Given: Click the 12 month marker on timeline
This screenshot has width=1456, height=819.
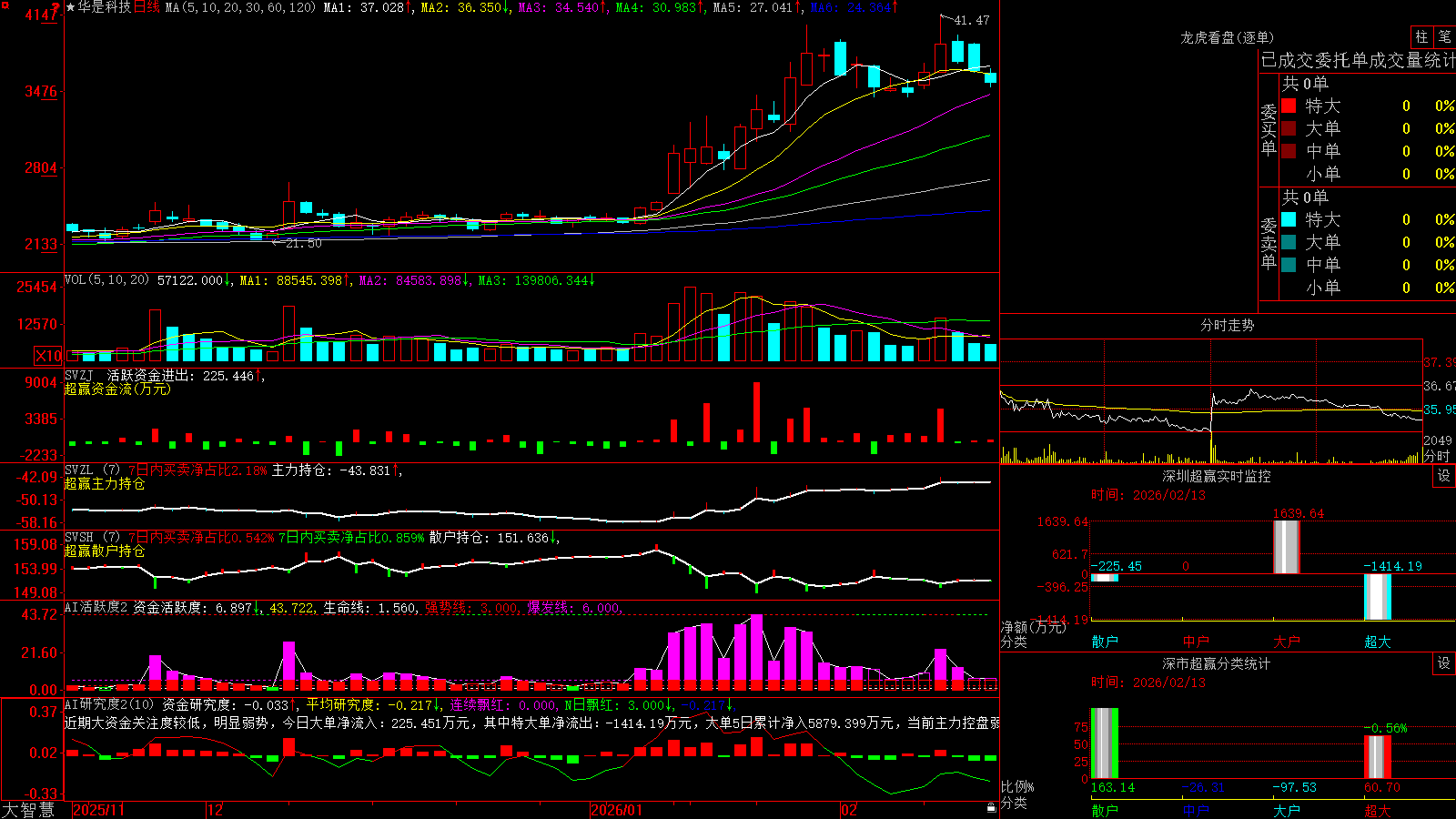Looking at the screenshot, I should click(x=216, y=810).
